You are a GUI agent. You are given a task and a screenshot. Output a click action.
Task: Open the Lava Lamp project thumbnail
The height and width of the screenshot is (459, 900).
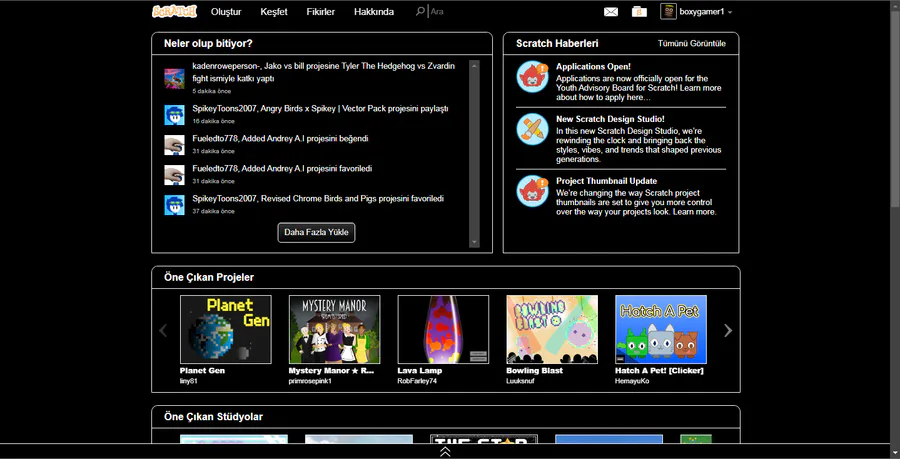443,329
